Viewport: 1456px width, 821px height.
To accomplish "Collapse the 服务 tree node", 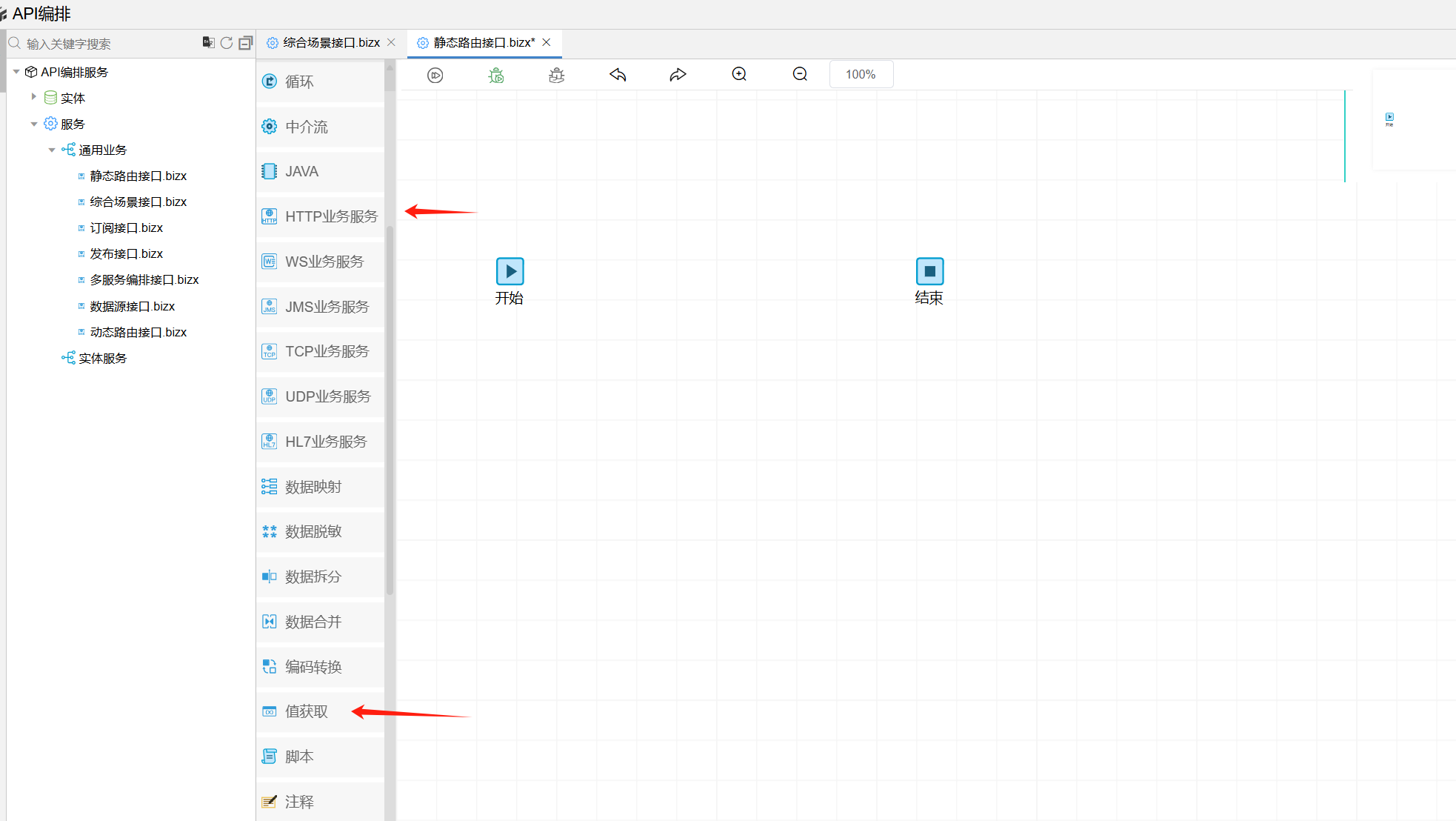I will [34, 124].
